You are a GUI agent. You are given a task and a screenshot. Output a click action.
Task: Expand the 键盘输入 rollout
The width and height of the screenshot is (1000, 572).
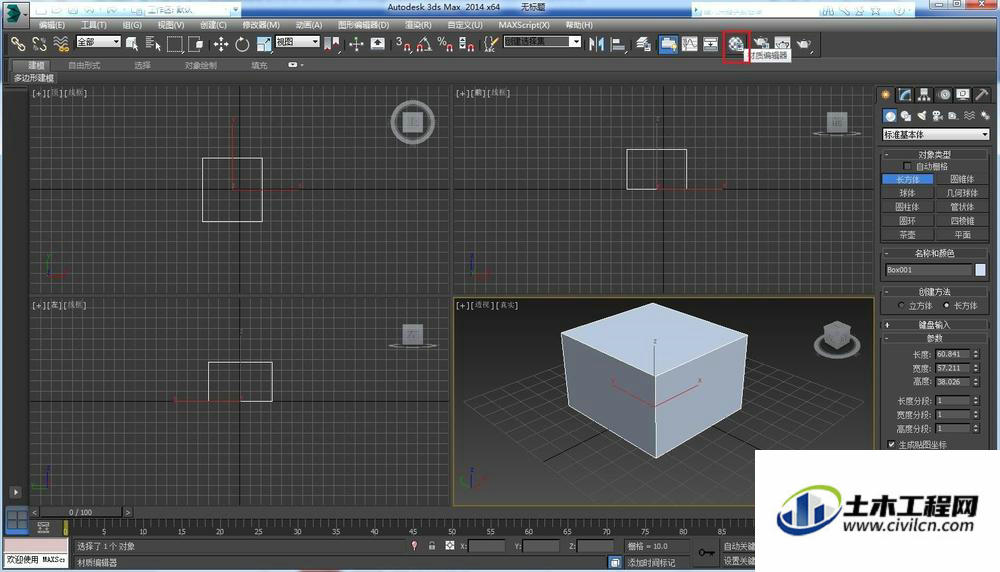pyautogui.click(x=935, y=325)
